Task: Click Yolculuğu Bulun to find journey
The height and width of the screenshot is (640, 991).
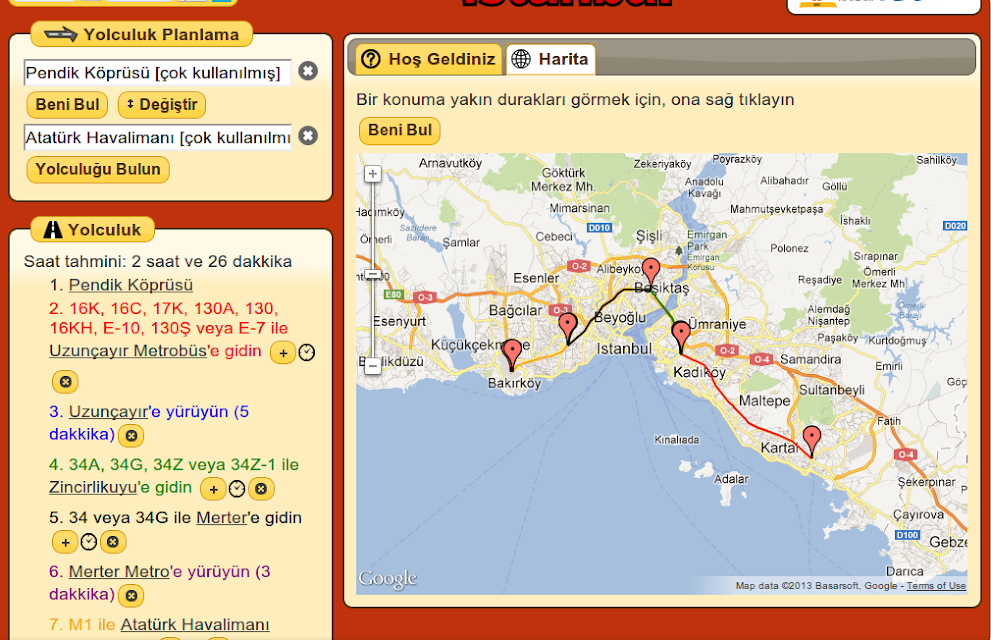Action: (98, 169)
